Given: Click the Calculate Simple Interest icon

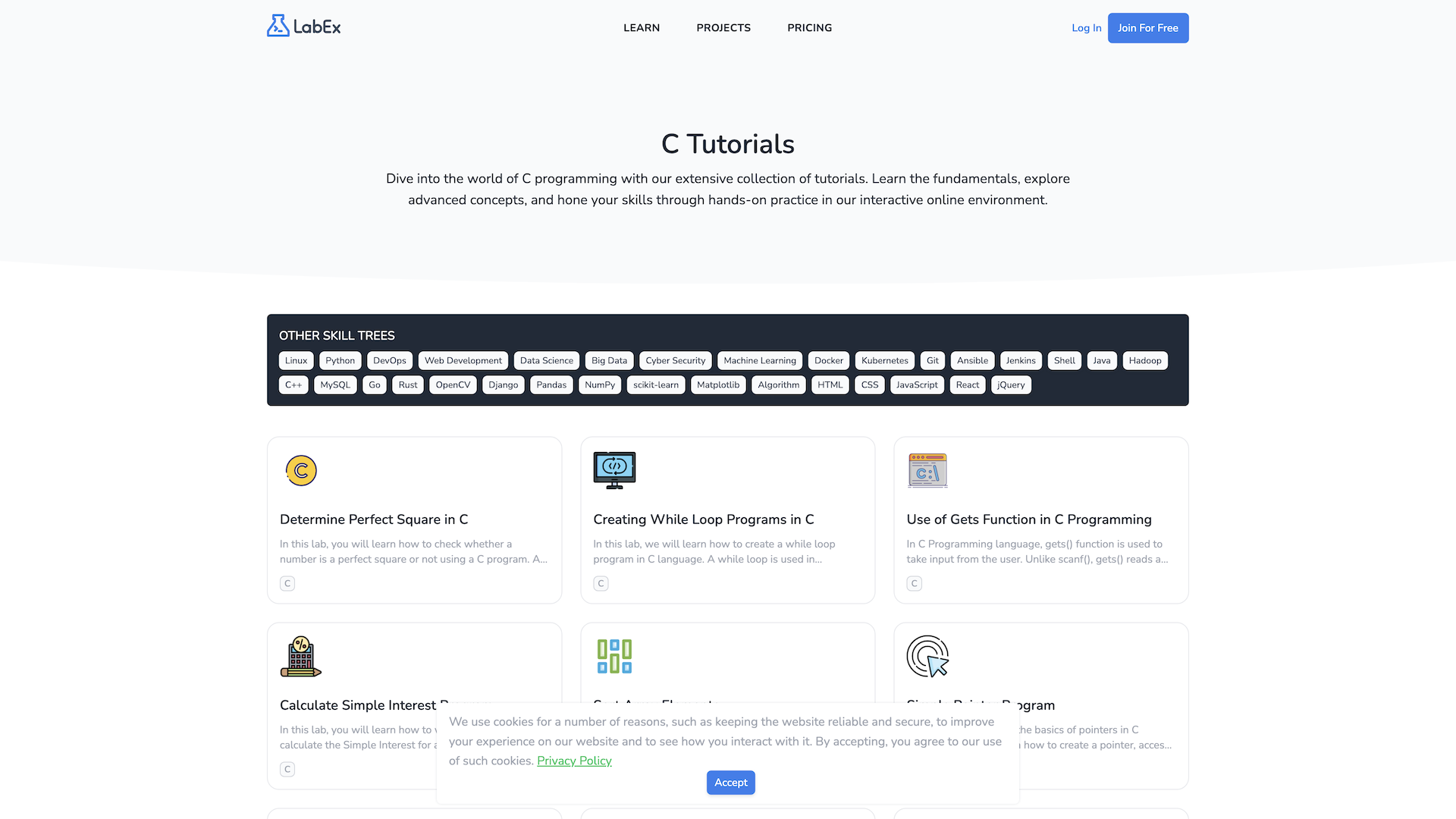Looking at the screenshot, I should tap(300, 656).
